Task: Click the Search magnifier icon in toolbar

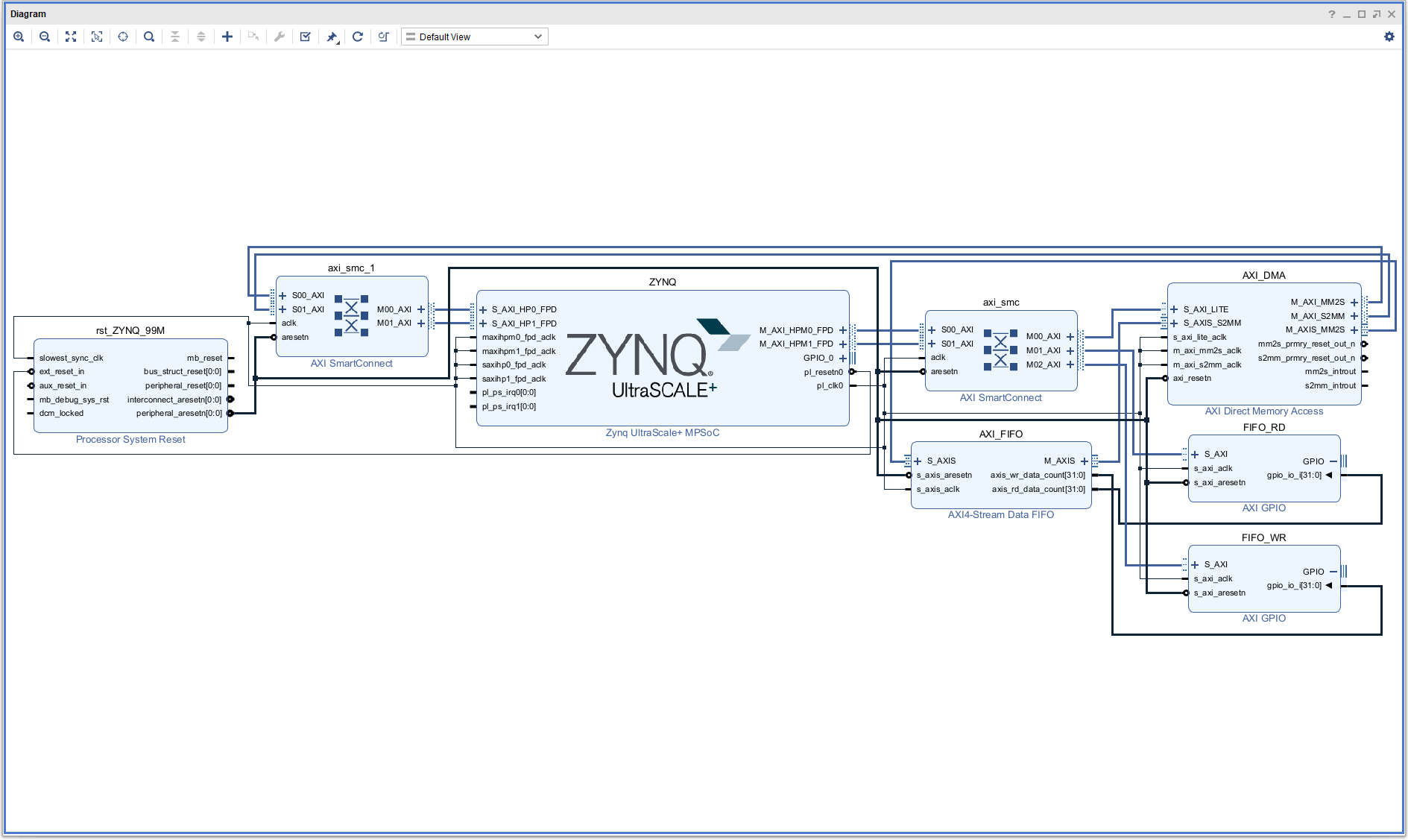Action: coord(149,37)
